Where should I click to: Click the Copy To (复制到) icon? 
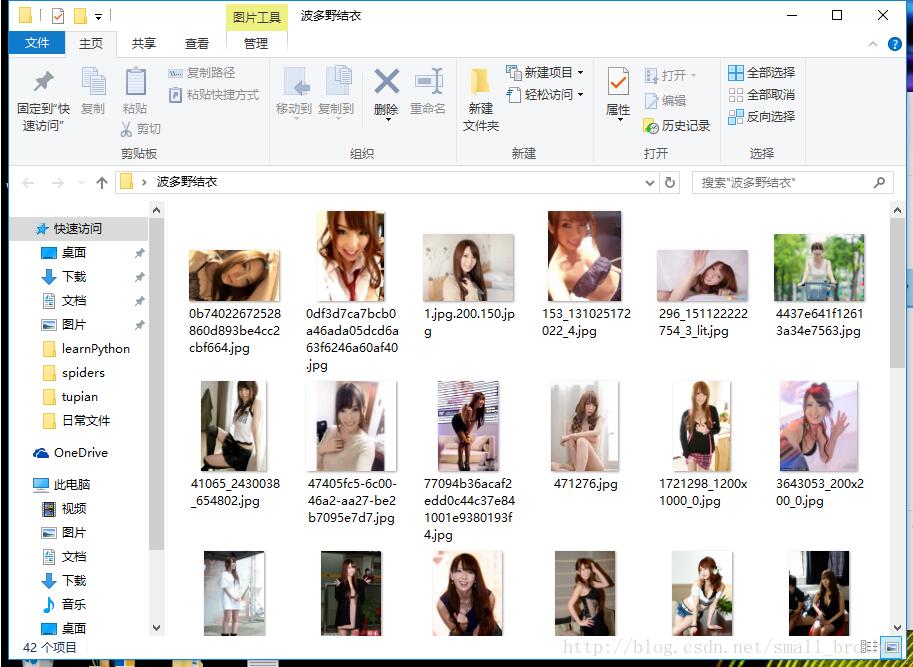[337, 81]
